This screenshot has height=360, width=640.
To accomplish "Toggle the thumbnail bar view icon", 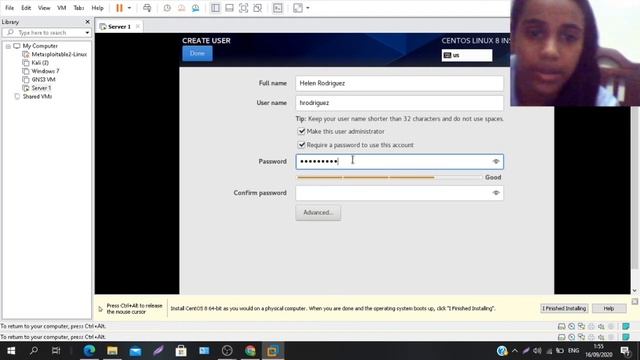I will coord(229,8).
